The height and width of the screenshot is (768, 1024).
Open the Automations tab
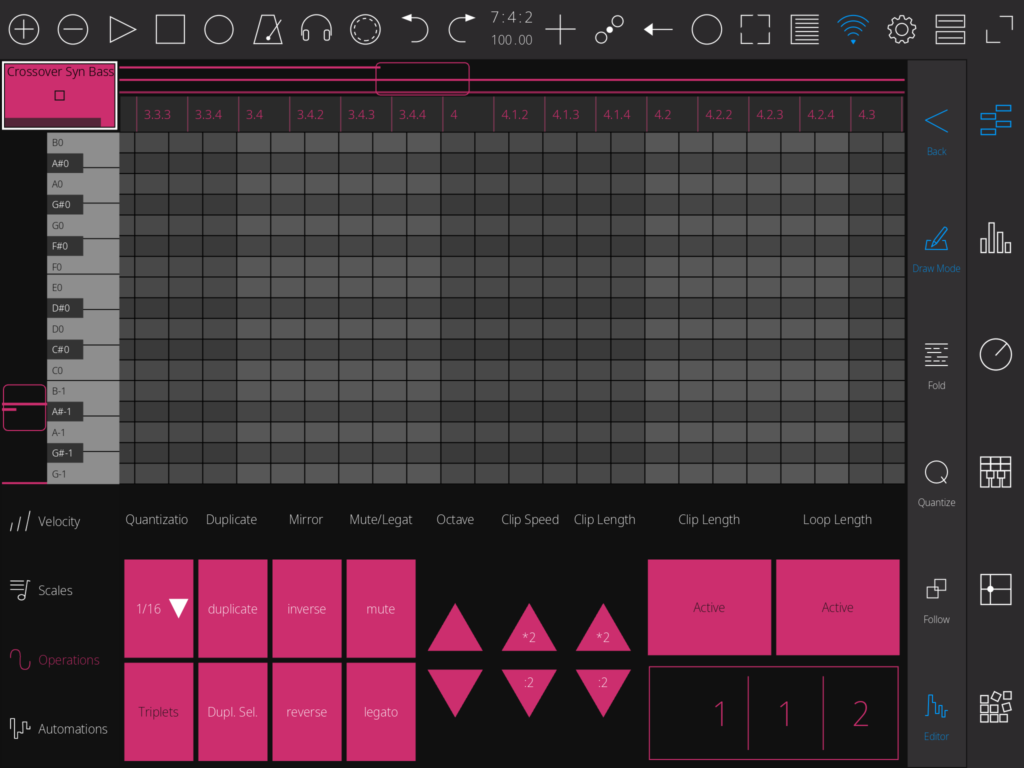58,729
